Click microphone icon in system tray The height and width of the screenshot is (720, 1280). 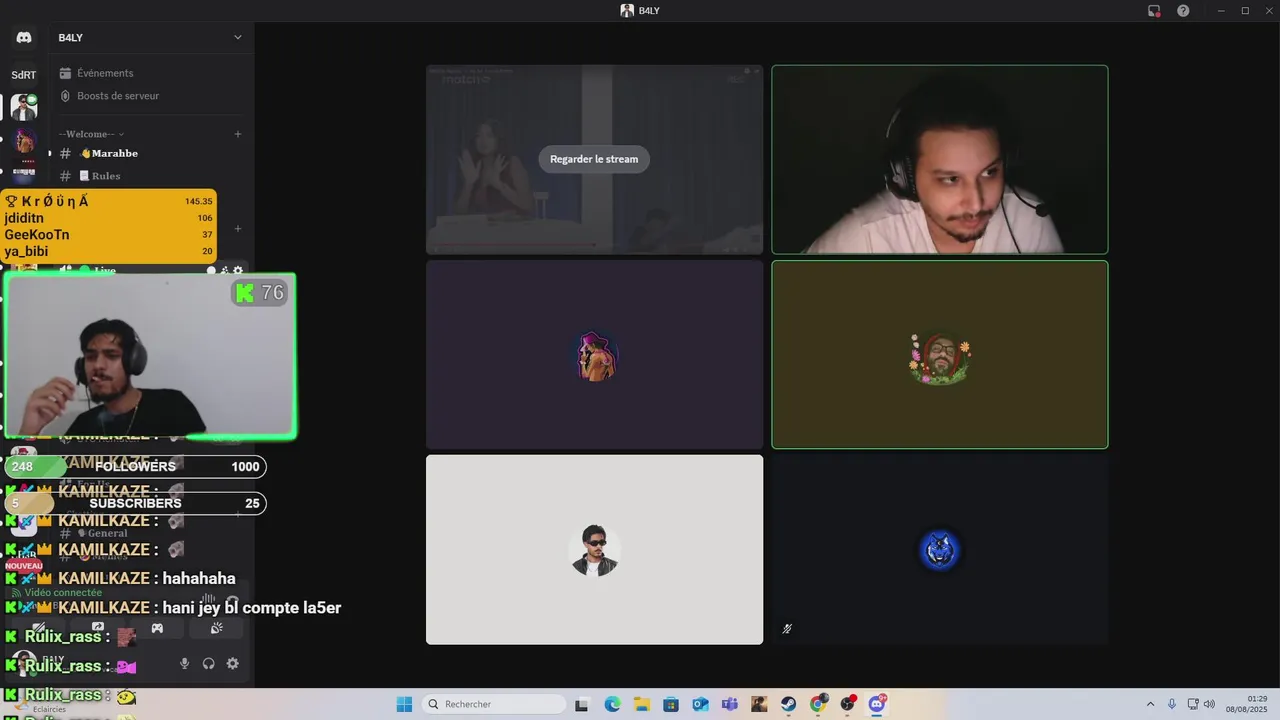point(1172,704)
